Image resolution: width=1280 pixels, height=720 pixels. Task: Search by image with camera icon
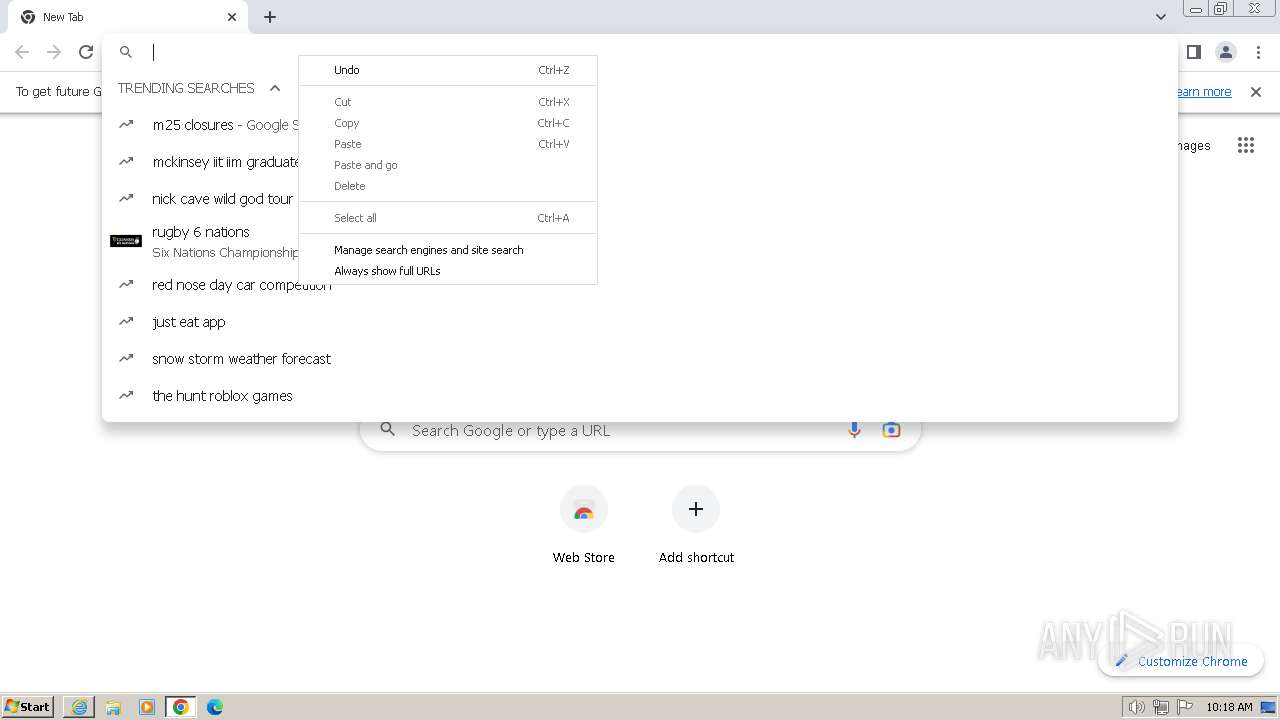(x=891, y=430)
